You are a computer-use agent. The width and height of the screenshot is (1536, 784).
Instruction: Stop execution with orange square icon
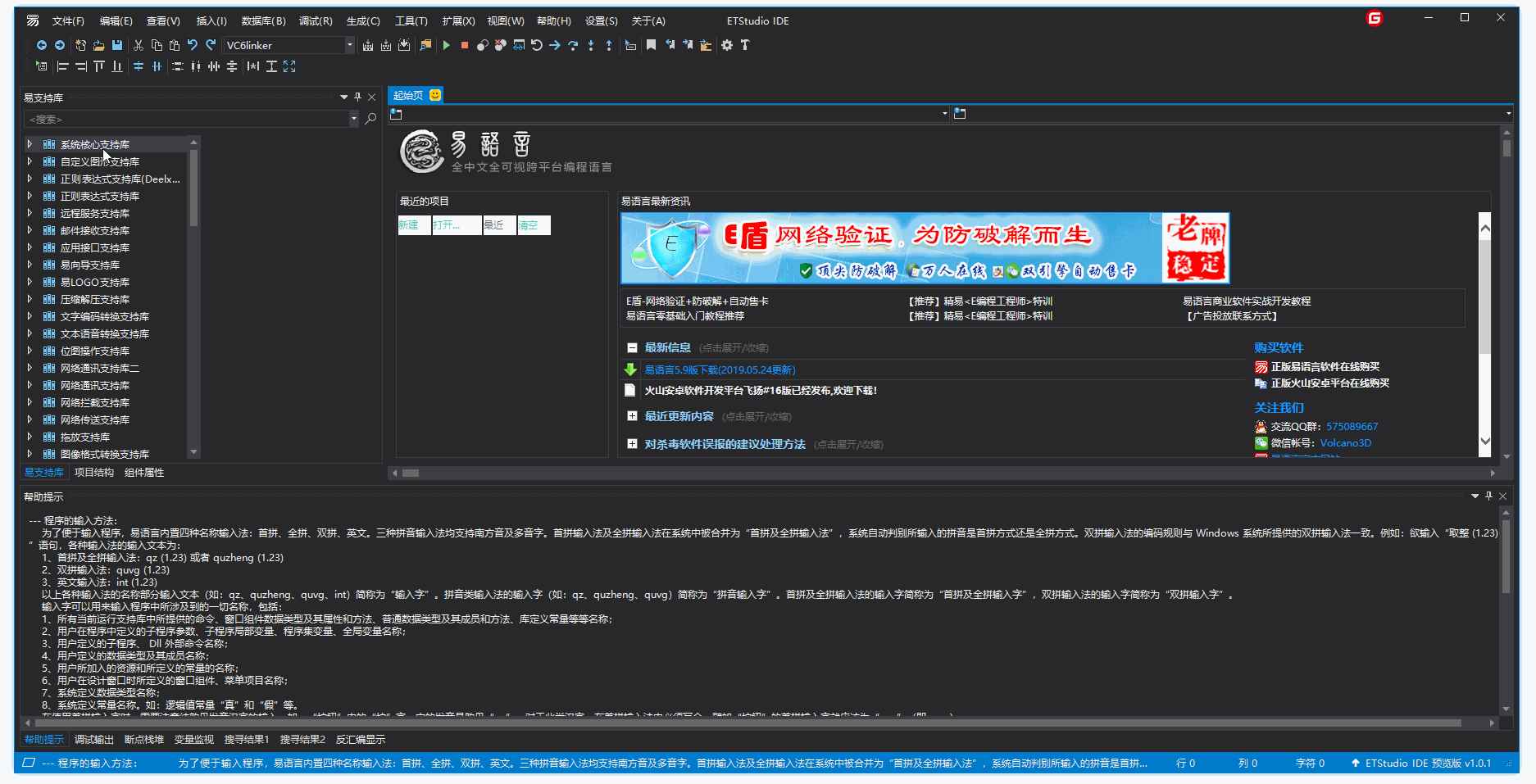click(x=464, y=45)
